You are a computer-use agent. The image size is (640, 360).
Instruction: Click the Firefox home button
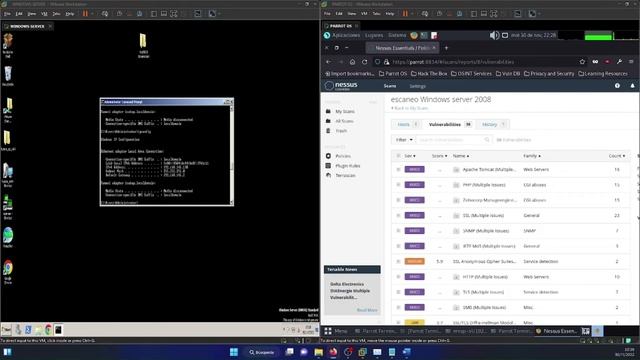(x=352, y=62)
